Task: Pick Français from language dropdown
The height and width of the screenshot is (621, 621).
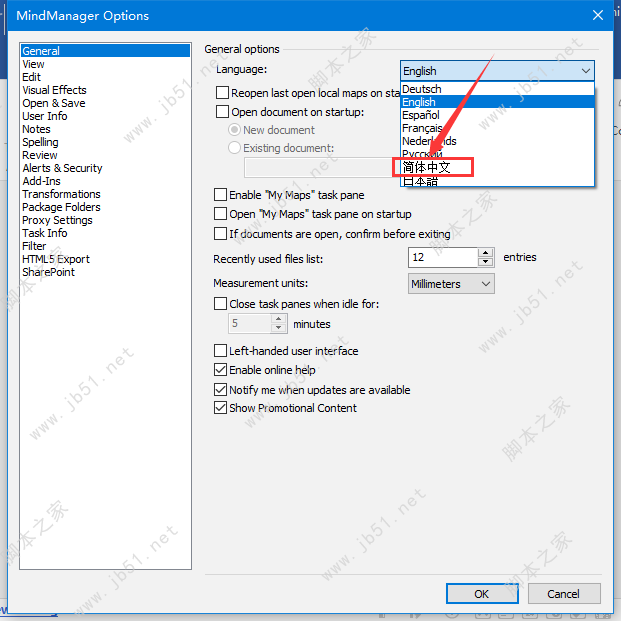Action: 497,128
